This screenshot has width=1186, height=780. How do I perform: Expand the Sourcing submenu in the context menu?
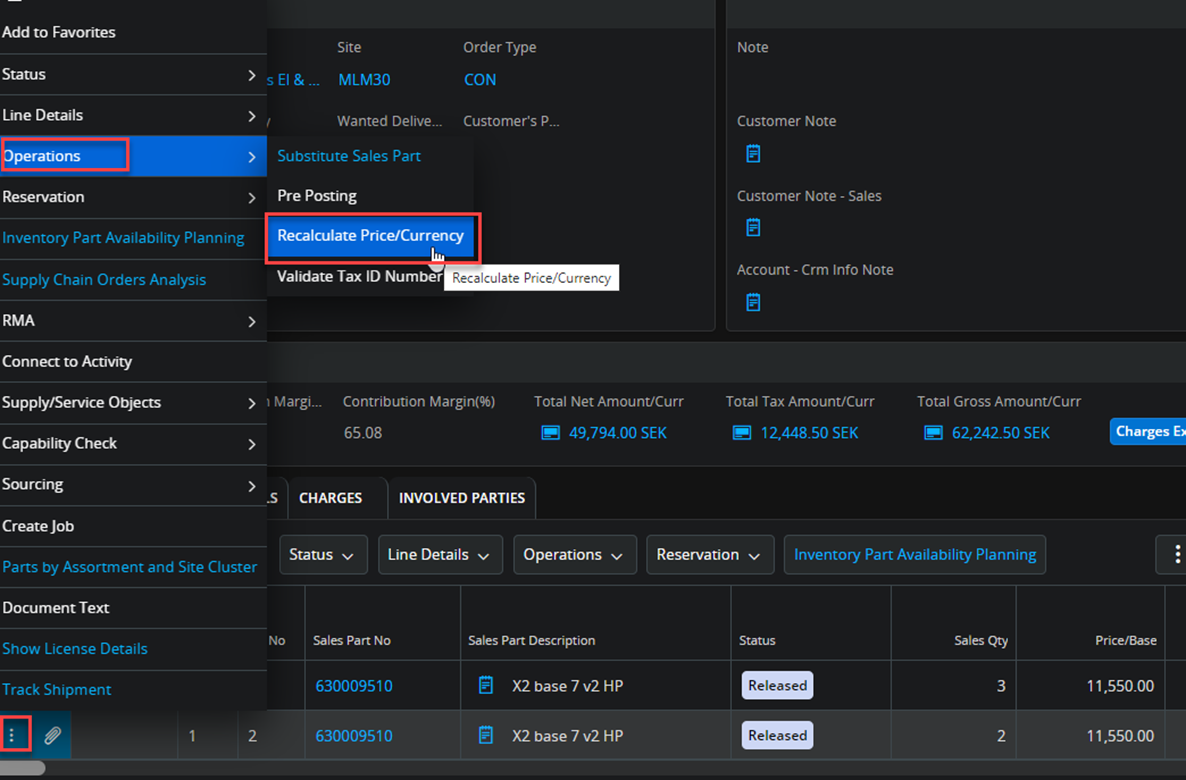(130, 485)
